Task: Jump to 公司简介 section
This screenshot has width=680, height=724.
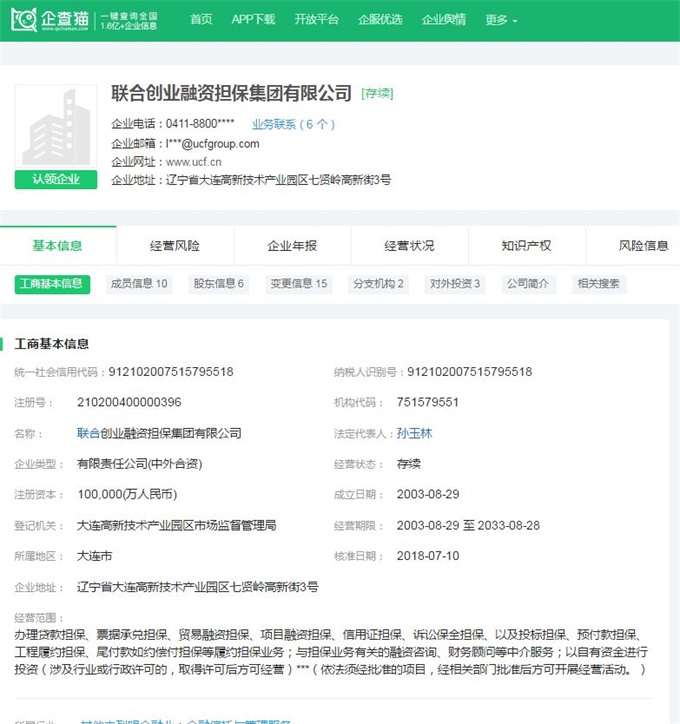Action: click(x=528, y=284)
